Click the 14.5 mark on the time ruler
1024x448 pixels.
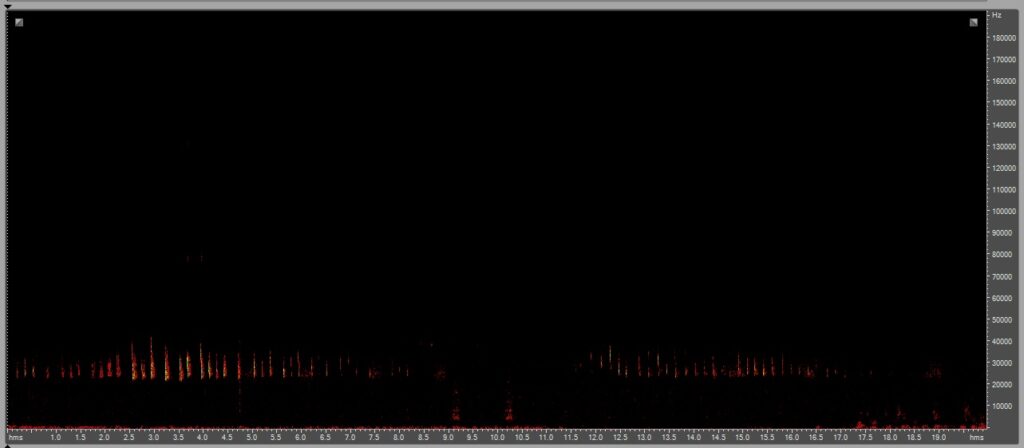coord(718,437)
